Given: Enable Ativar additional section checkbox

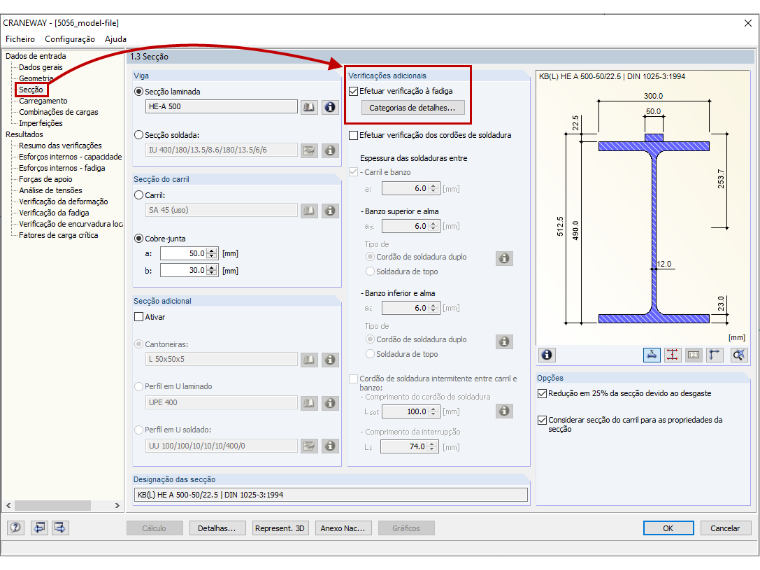Looking at the screenshot, I should coord(139,317).
